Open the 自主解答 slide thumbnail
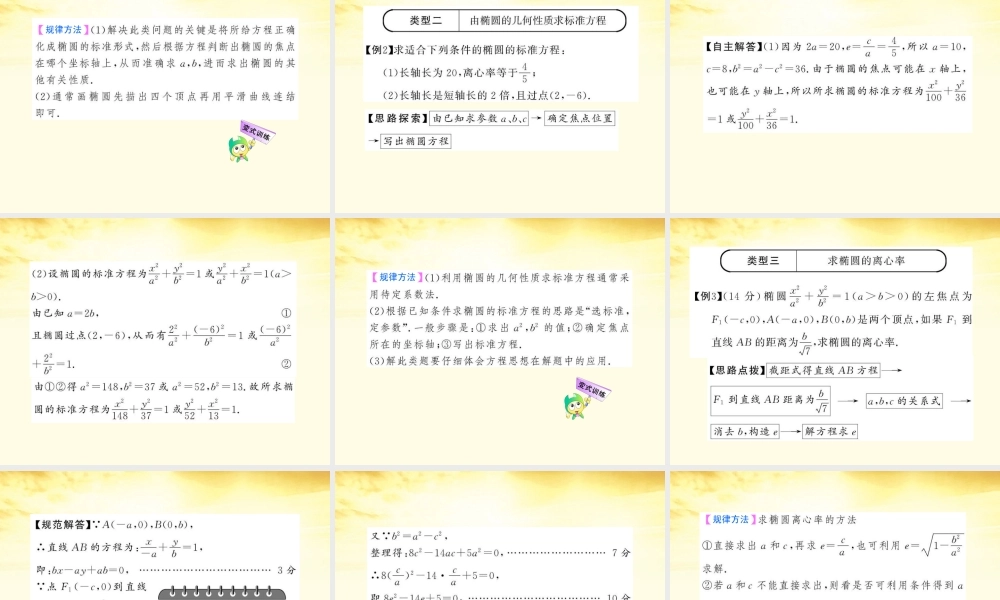Image resolution: width=1000 pixels, height=600 pixels. [835, 106]
